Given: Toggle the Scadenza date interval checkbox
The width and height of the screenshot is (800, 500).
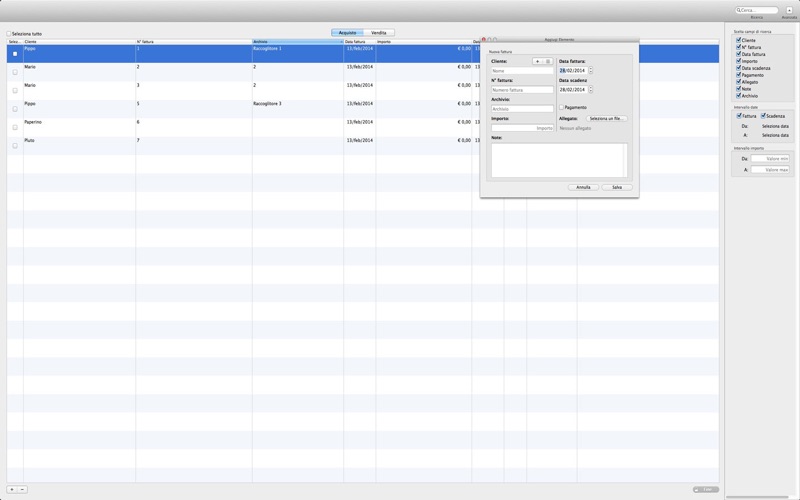Looking at the screenshot, I should [x=763, y=116].
